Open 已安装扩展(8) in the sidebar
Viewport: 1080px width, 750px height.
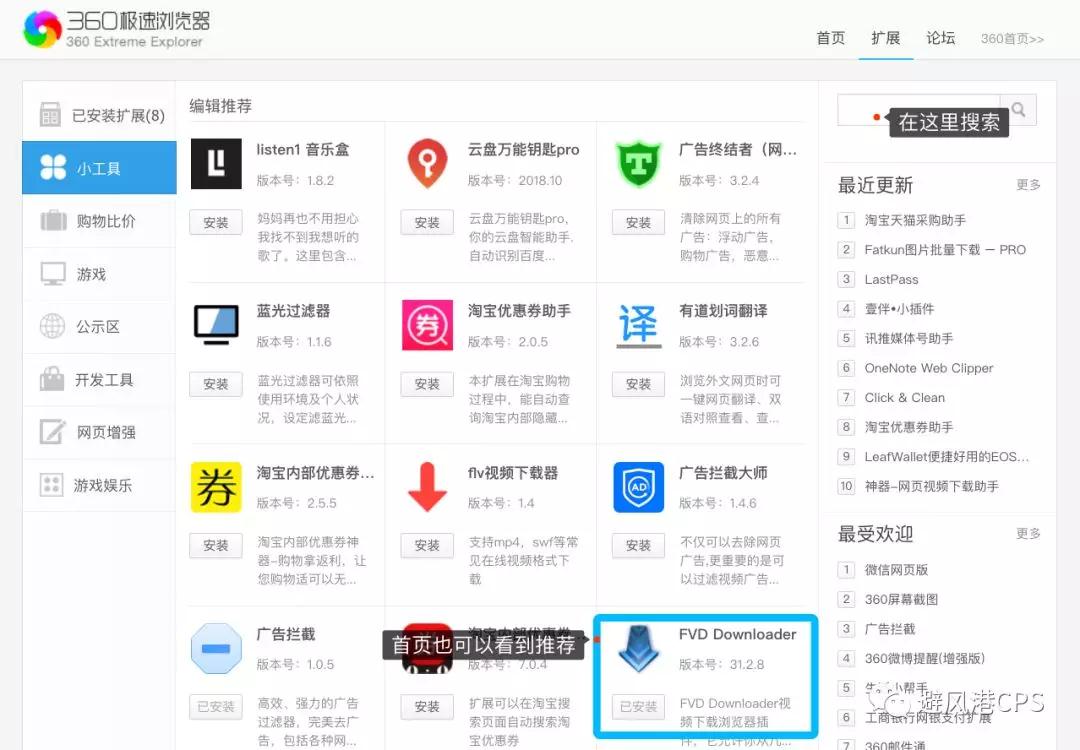99,115
